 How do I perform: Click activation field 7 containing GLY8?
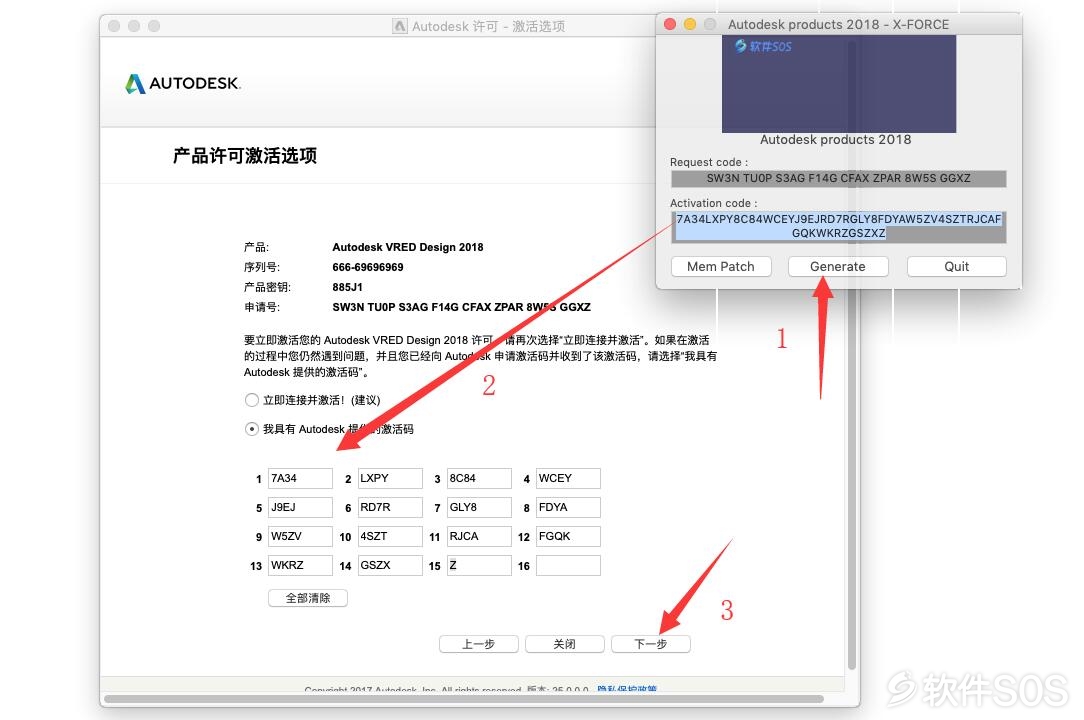[x=479, y=507]
